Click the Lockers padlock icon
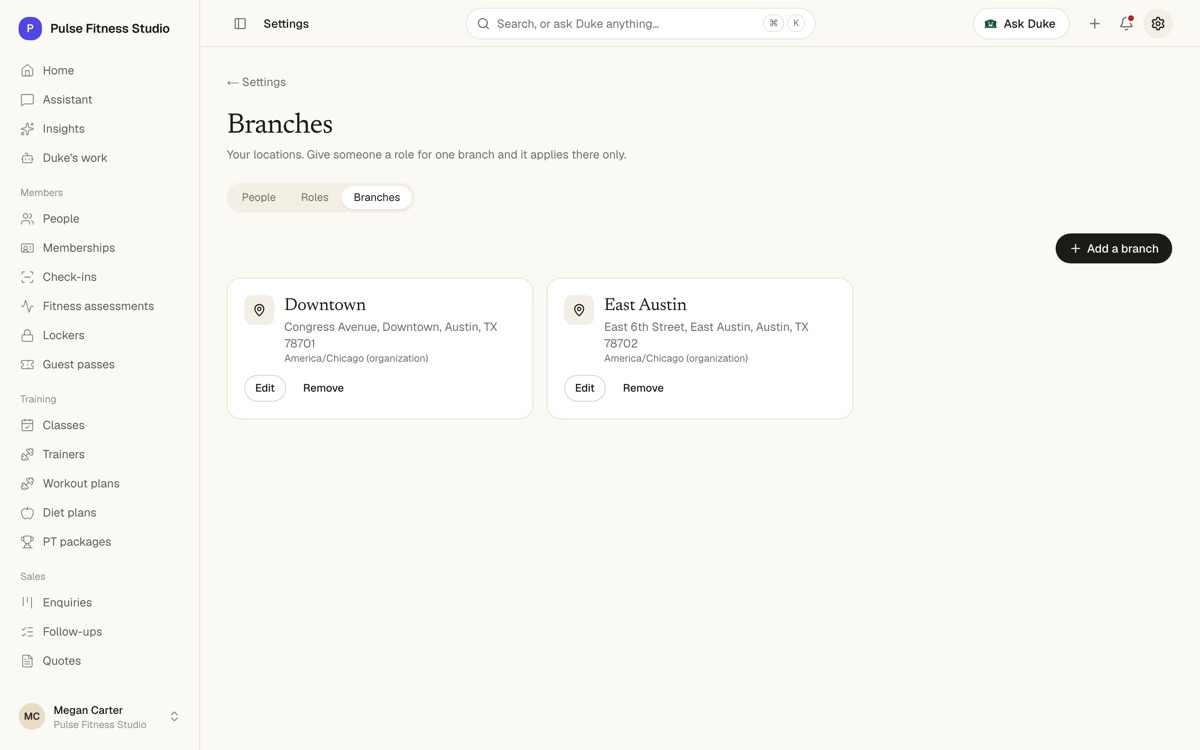Image resolution: width=1200 pixels, height=750 pixels. coord(27,335)
